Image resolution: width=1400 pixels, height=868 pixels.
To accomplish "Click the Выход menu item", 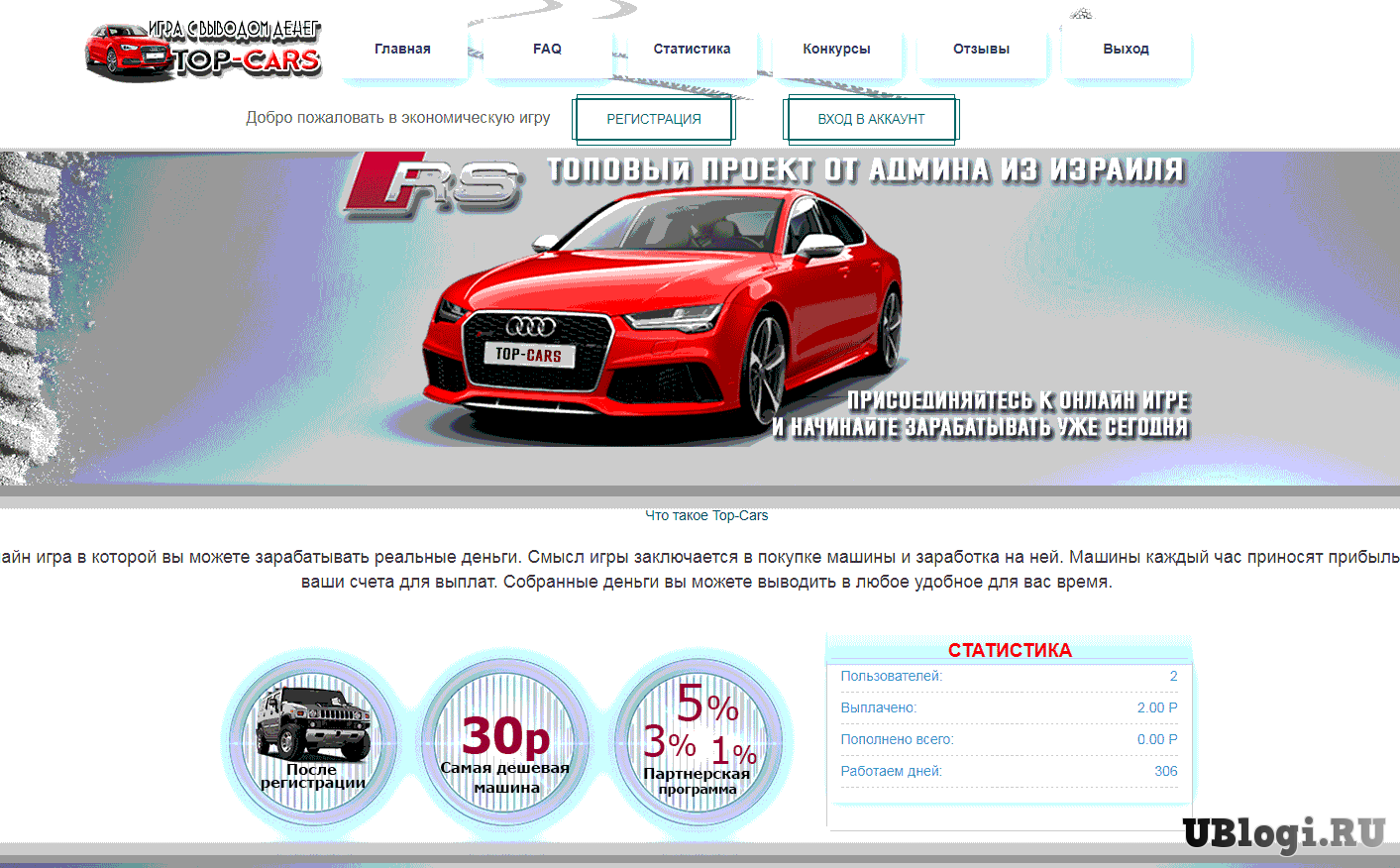I will click(1126, 49).
